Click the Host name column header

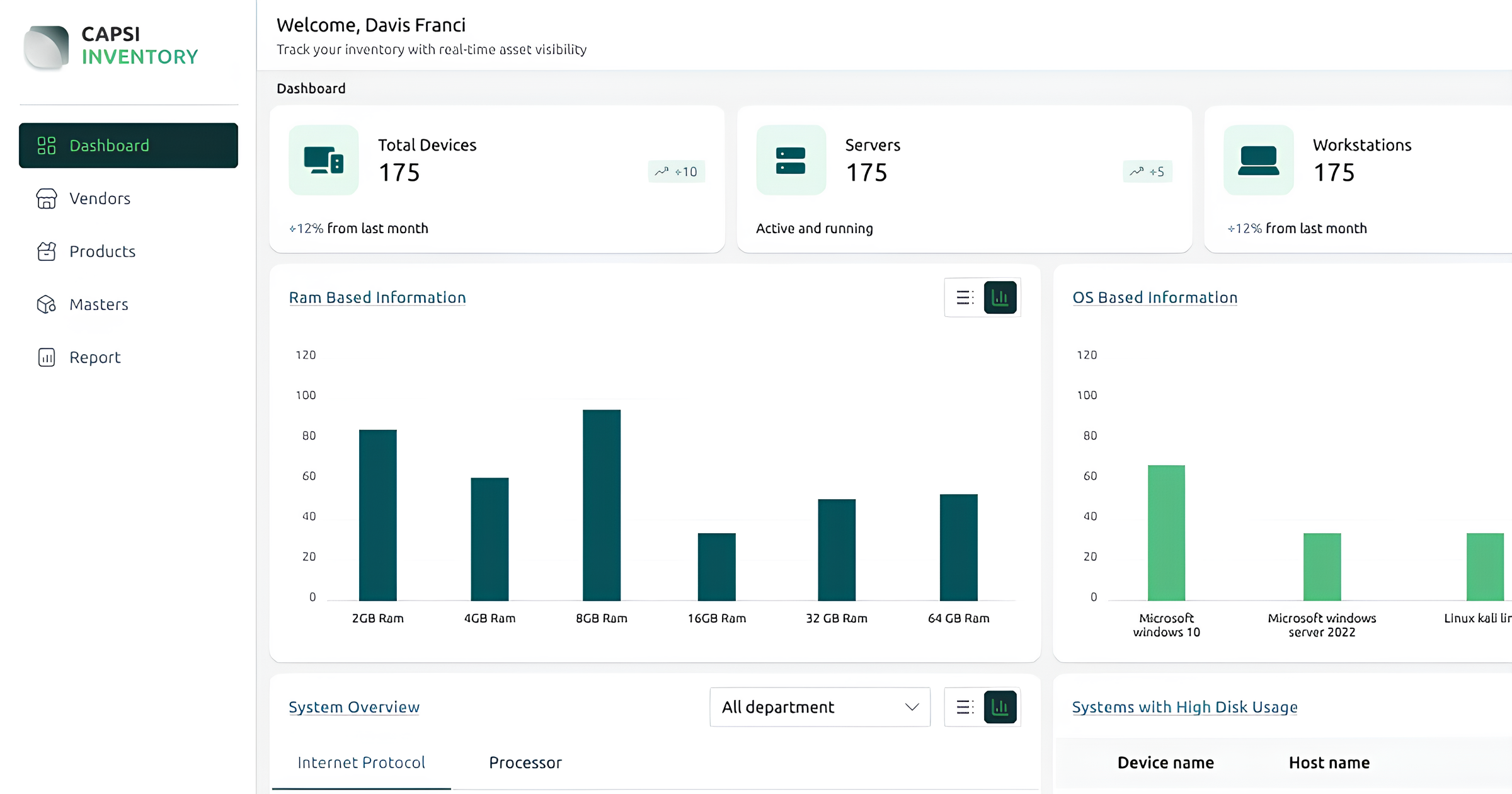(1329, 763)
